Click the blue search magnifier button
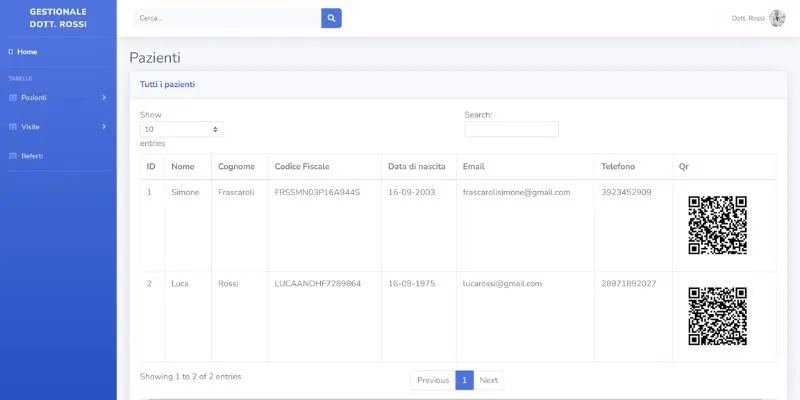Screen dimensions: 800x400 pyautogui.click(x=331, y=18)
